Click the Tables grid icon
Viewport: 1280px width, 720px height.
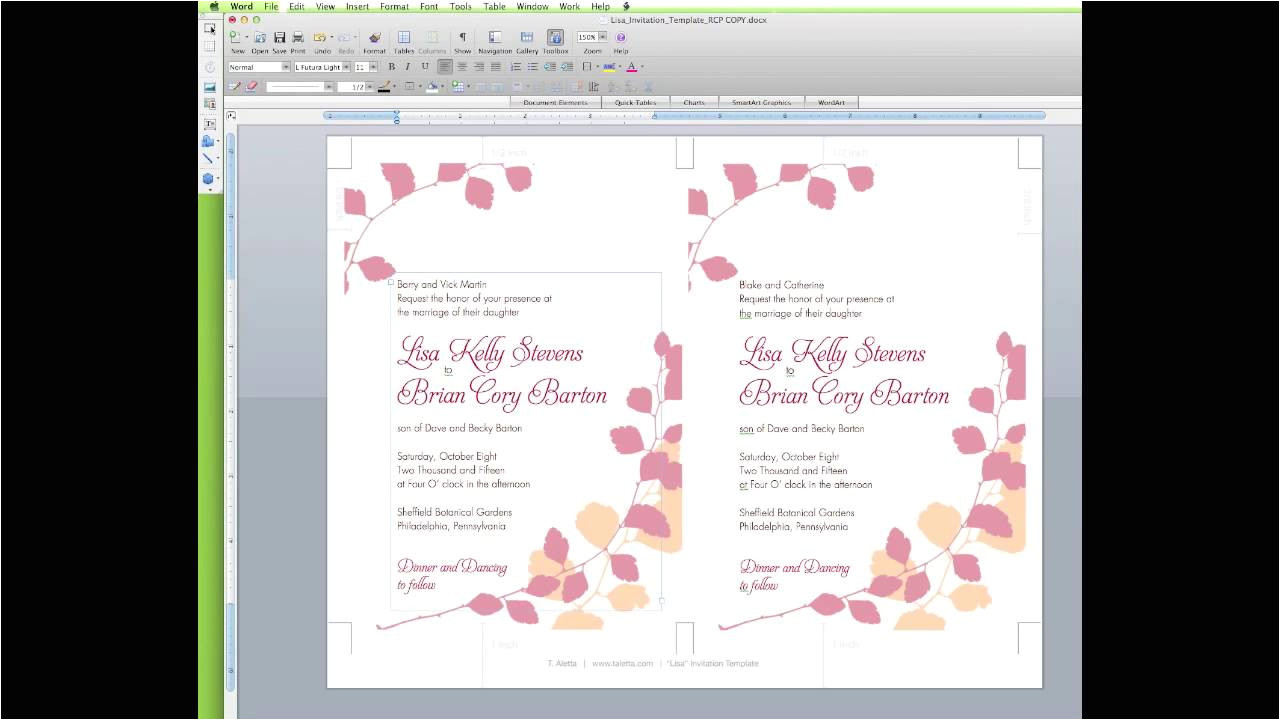pyautogui.click(x=404, y=37)
